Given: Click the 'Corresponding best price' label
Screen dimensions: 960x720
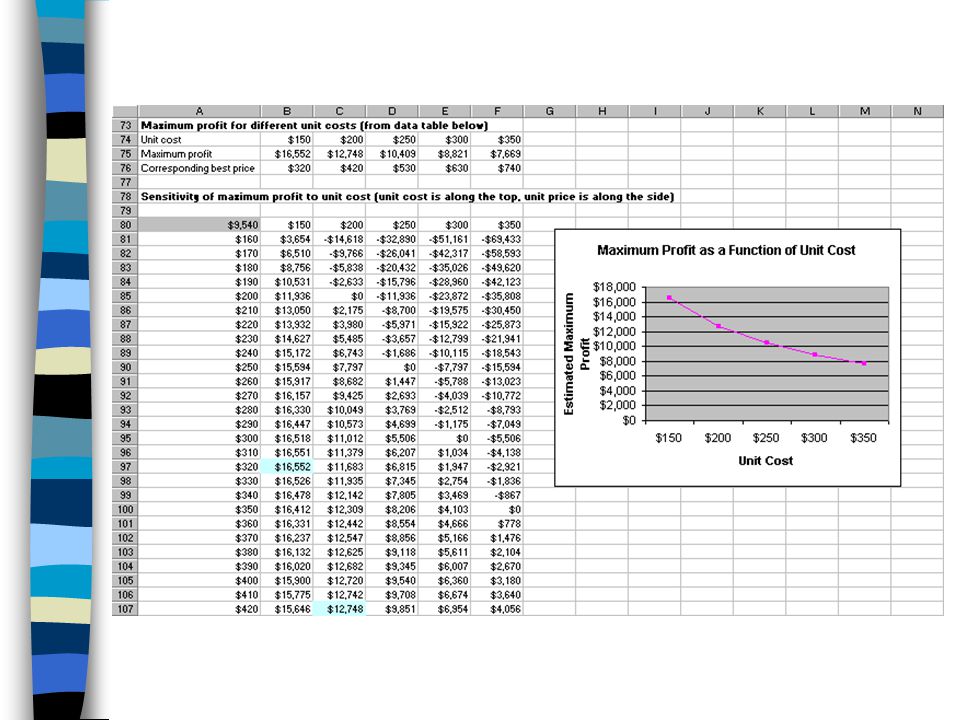Looking at the screenshot, I should (198, 168).
